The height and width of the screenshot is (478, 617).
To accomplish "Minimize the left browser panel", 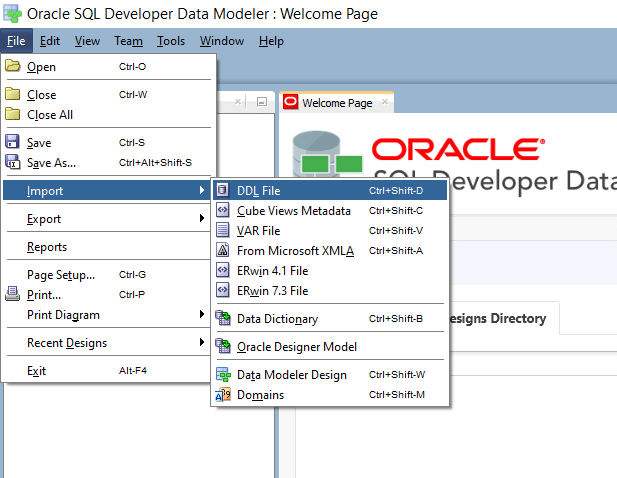I will click(262, 102).
